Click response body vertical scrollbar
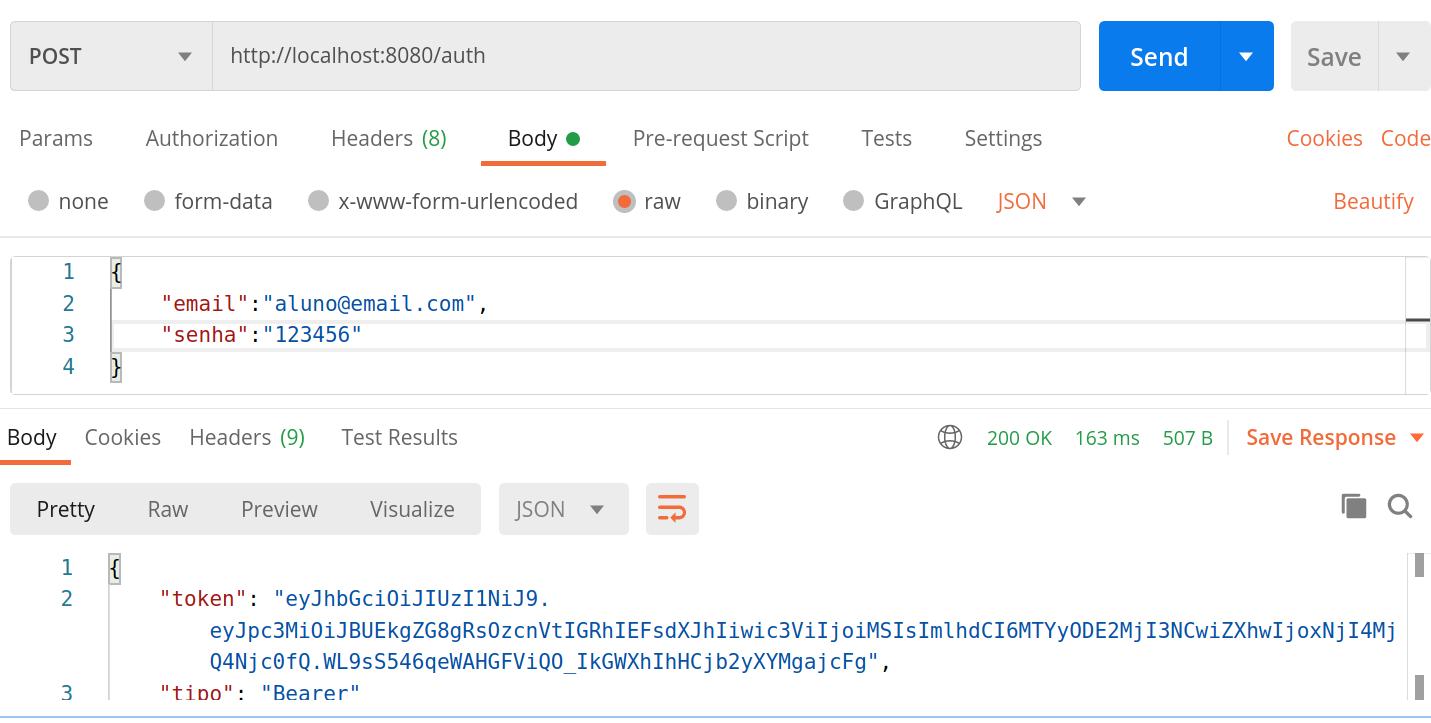 pos(1418,626)
